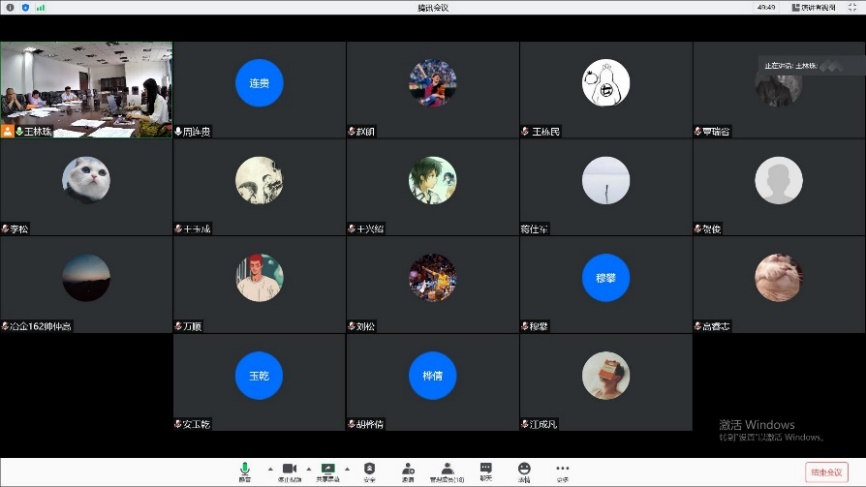Expand the share screen options arrow
This screenshot has width=866, height=487.
pyautogui.click(x=347, y=468)
